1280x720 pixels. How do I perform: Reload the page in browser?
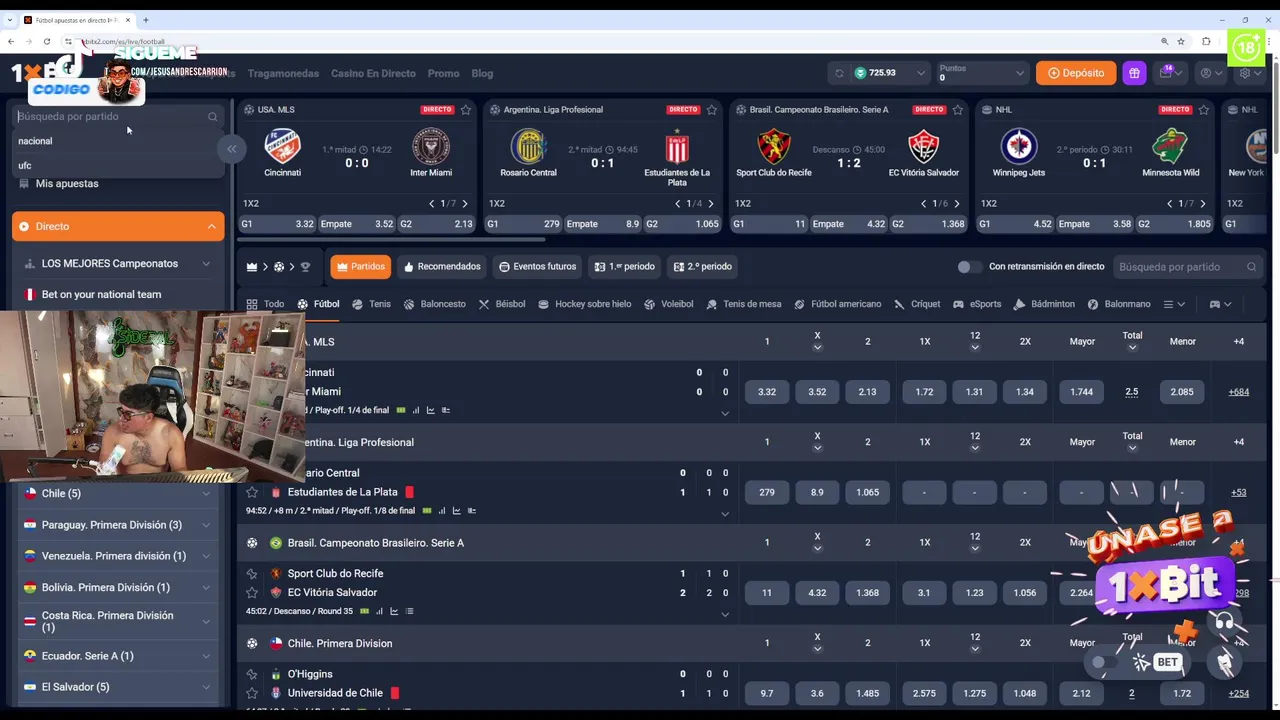[x=47, y=41]
